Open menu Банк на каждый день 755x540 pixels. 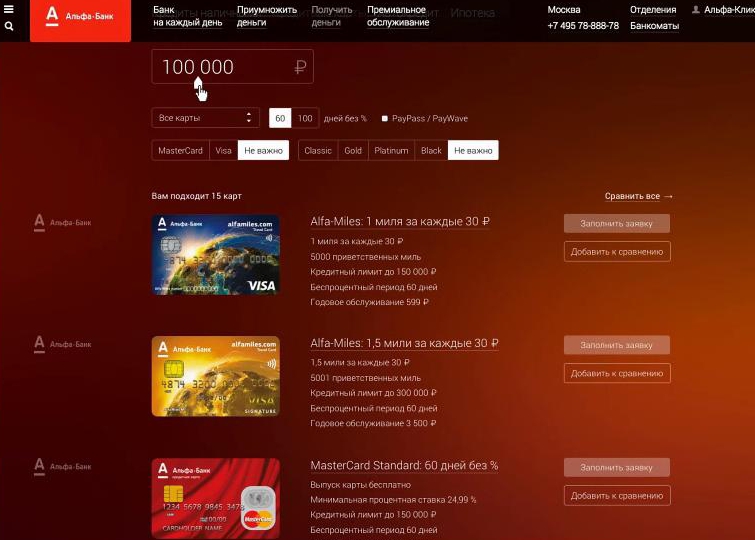click(x=187, y=16)
